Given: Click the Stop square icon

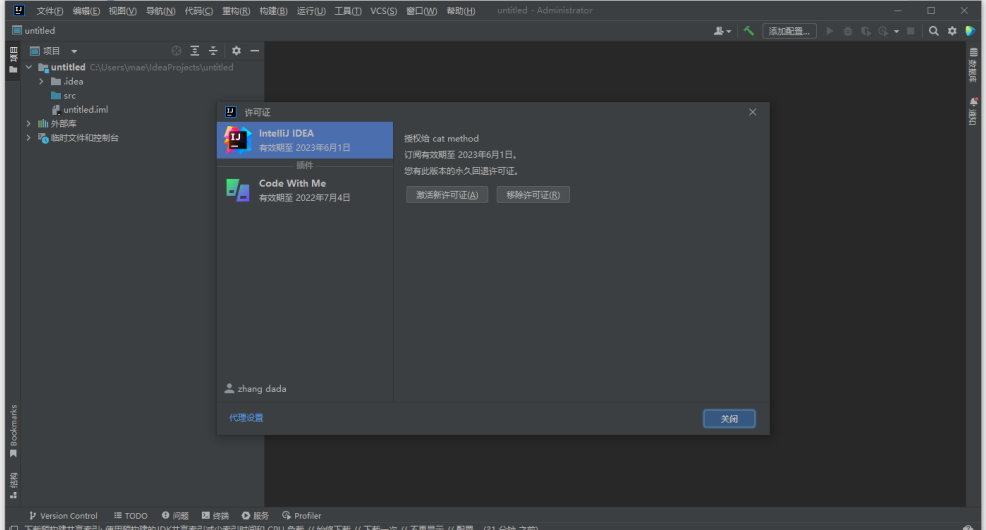Looking at the screenshot, I should [x=910, y=31].
